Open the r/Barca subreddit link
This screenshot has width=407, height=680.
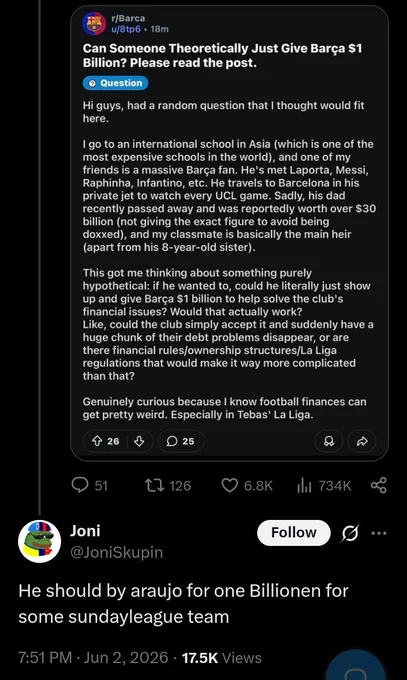pyautogui.click(x=128, y=18)
